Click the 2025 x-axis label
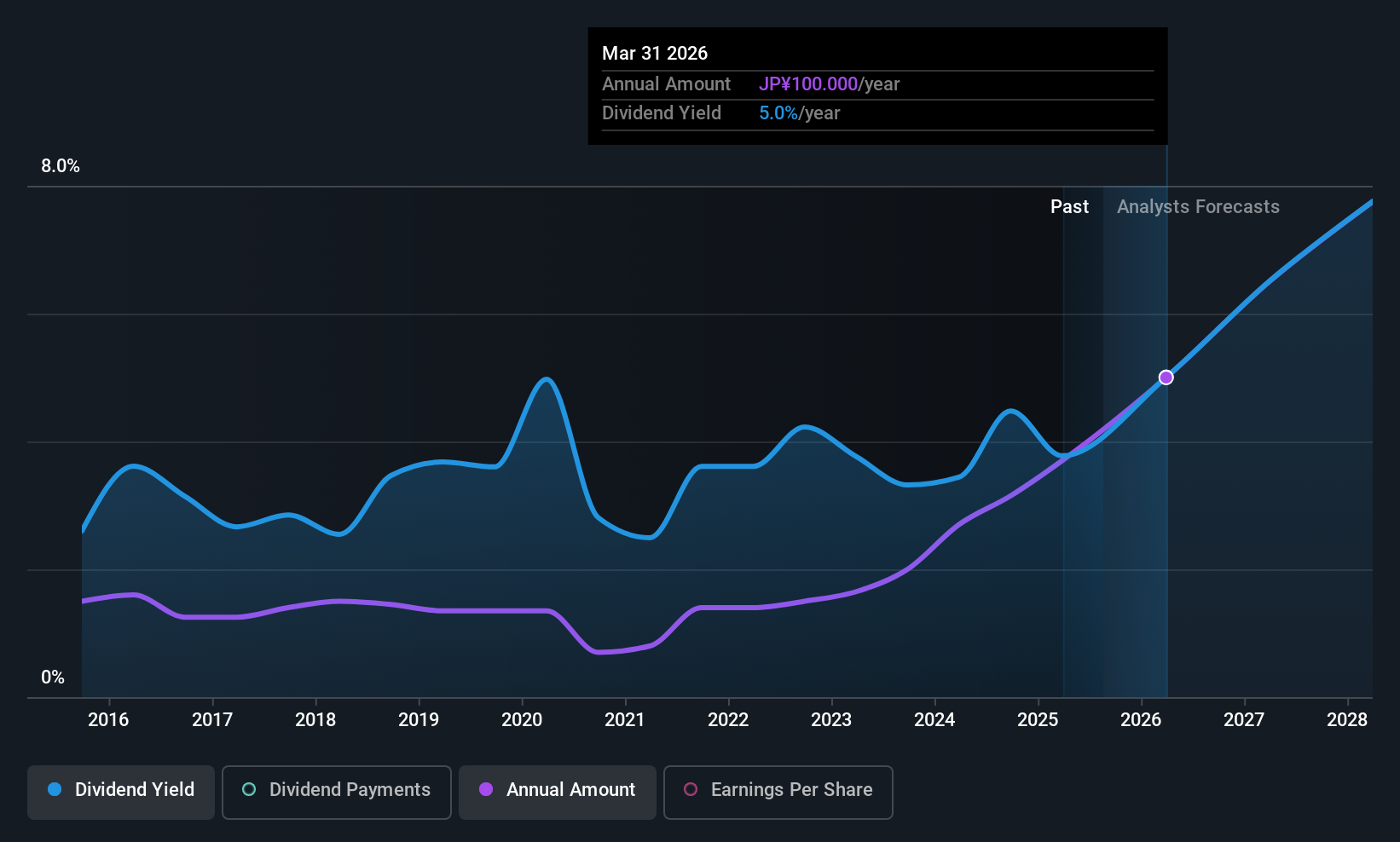Viewport: 1400px width, 842px height. pos(1038,720)
